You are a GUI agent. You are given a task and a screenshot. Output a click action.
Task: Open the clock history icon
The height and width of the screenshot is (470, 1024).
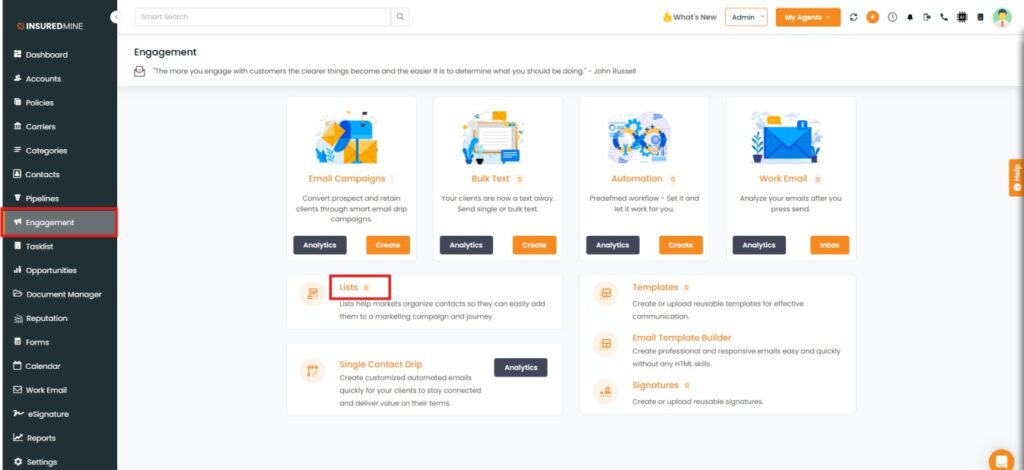[x=892, y=17]
